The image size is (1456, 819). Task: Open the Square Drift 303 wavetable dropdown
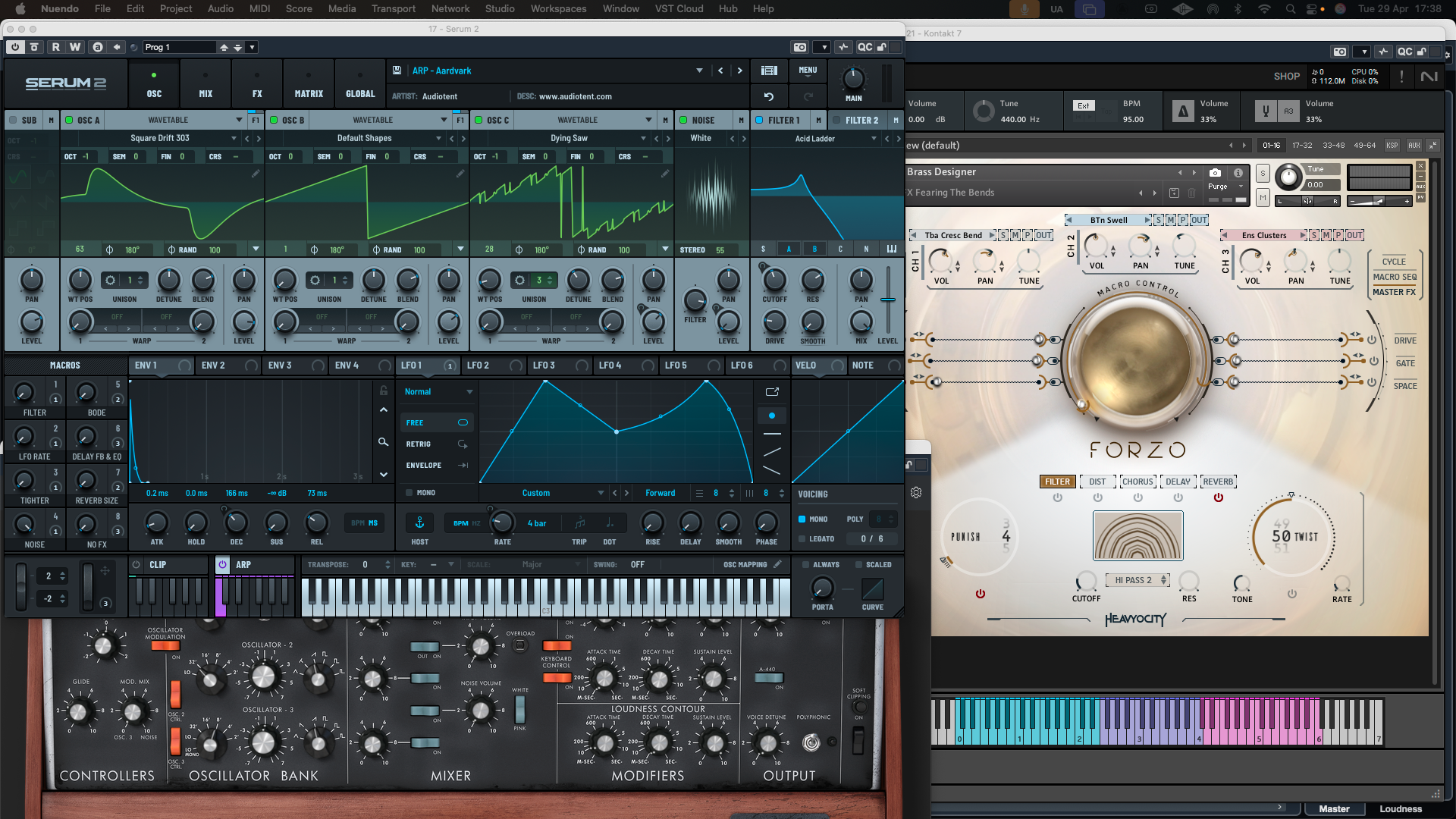click(233, 138)
